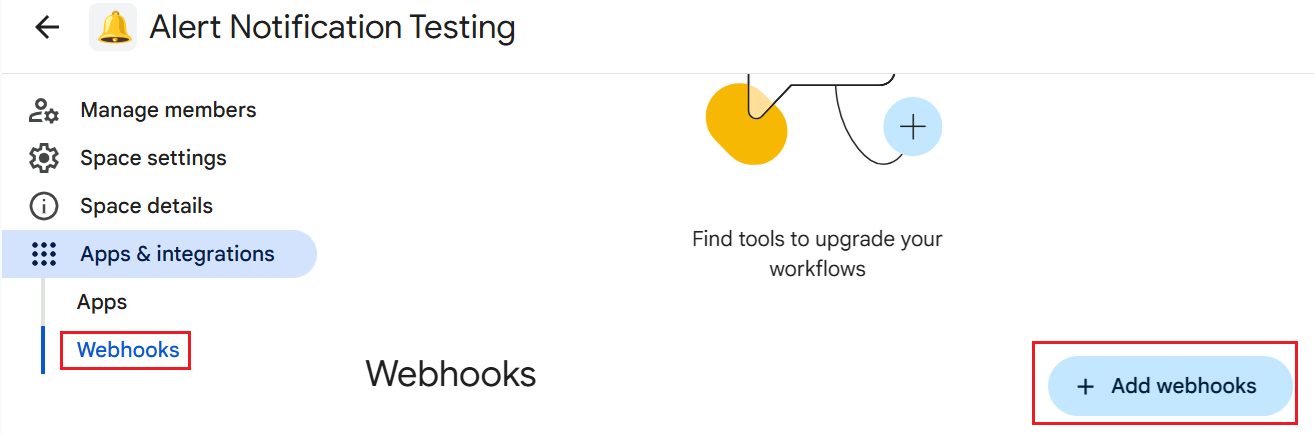Click the blue plus circle in illustration

pyautogui.click(x=912, y=127)
